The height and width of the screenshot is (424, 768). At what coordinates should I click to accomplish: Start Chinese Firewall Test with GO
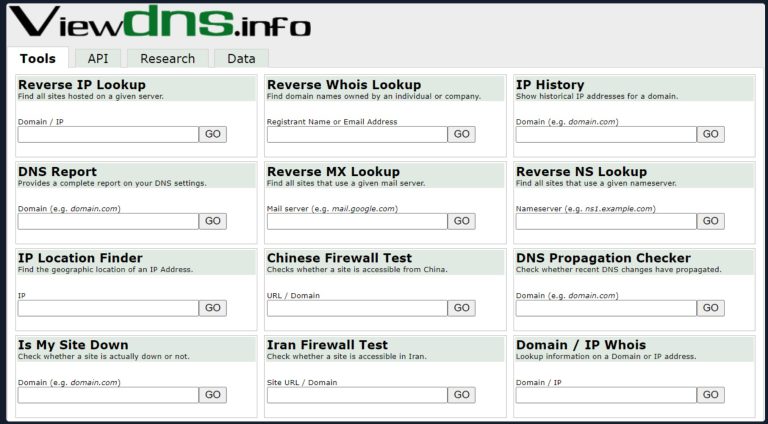[x=461, y=308]
